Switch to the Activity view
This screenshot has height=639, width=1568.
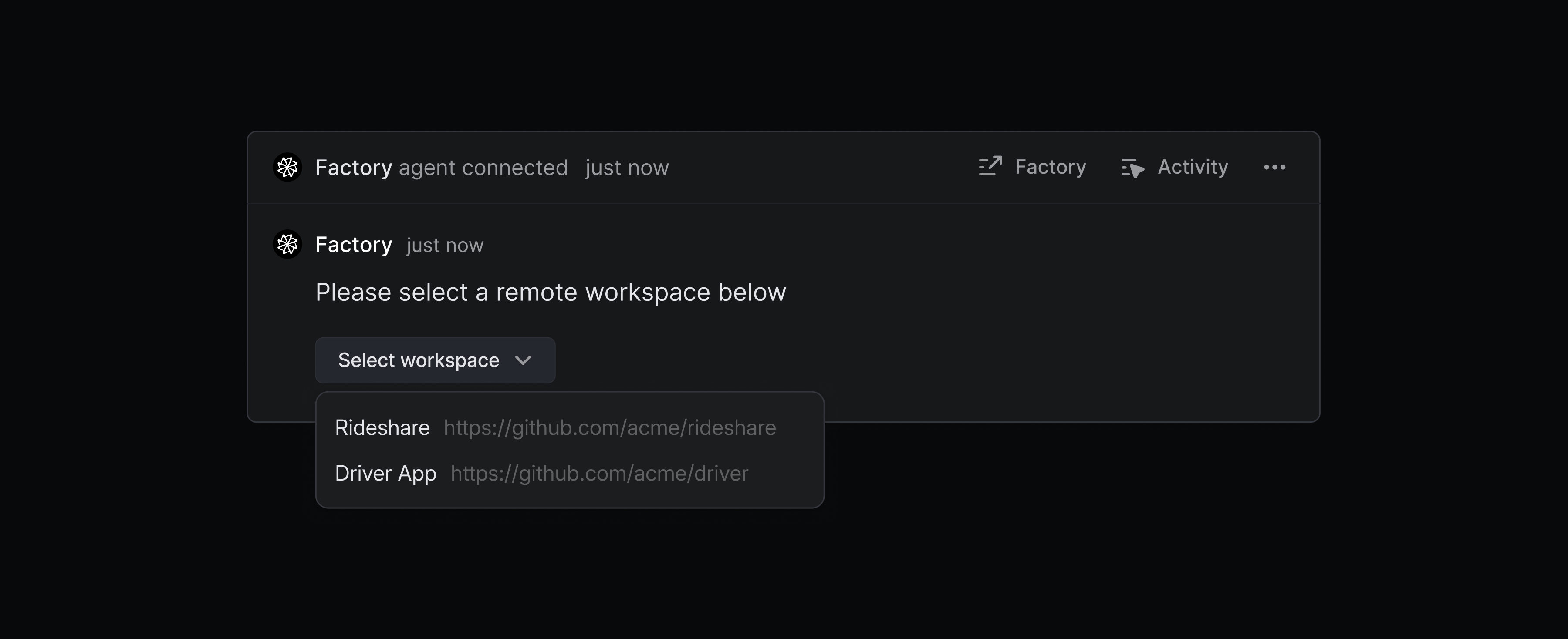(x=1192, y=167)
